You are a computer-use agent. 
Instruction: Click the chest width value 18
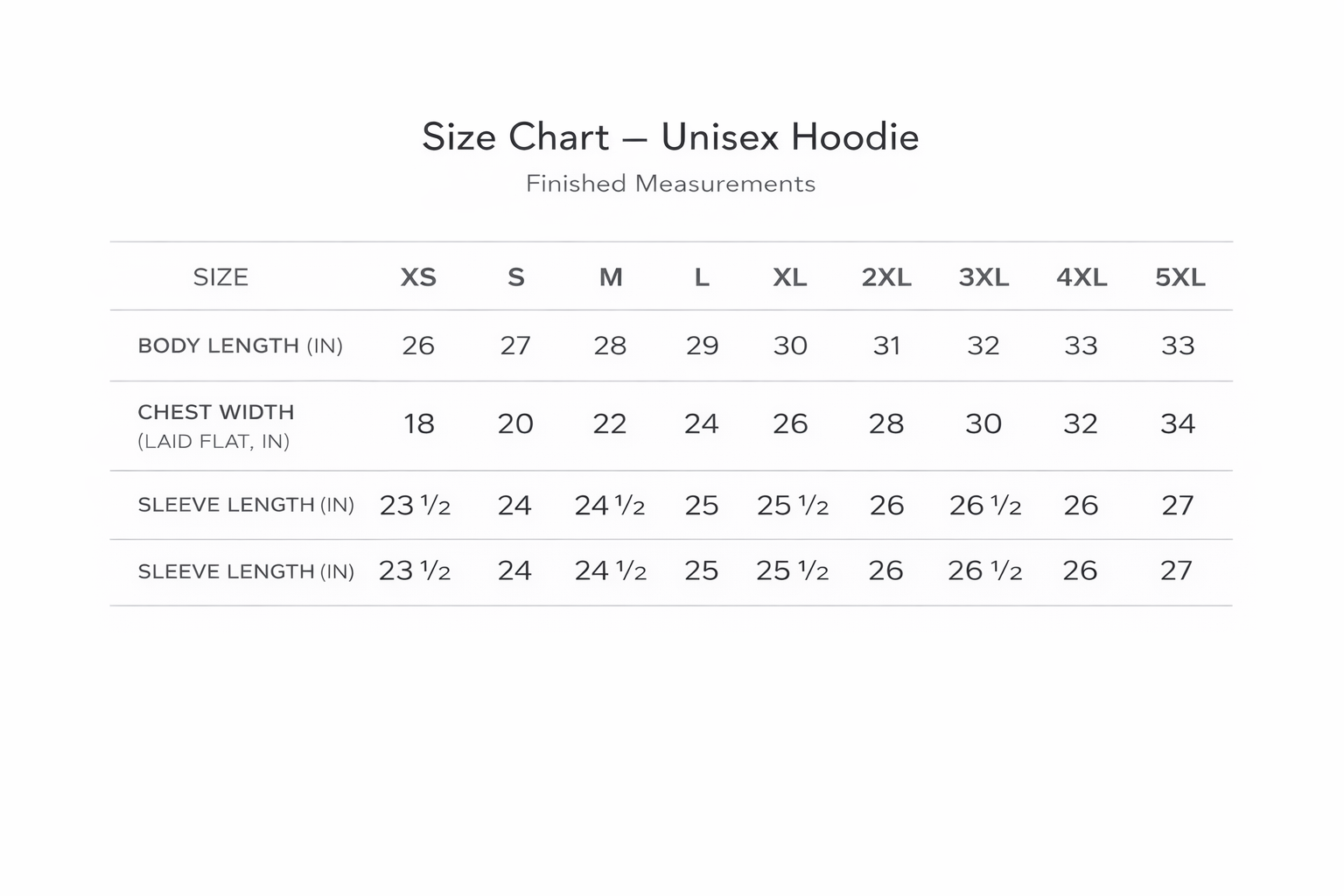pos(419,424)
